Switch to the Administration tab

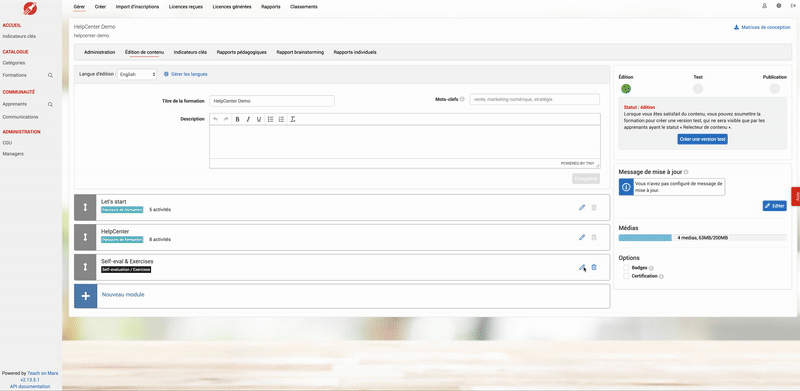coord(99,52)
